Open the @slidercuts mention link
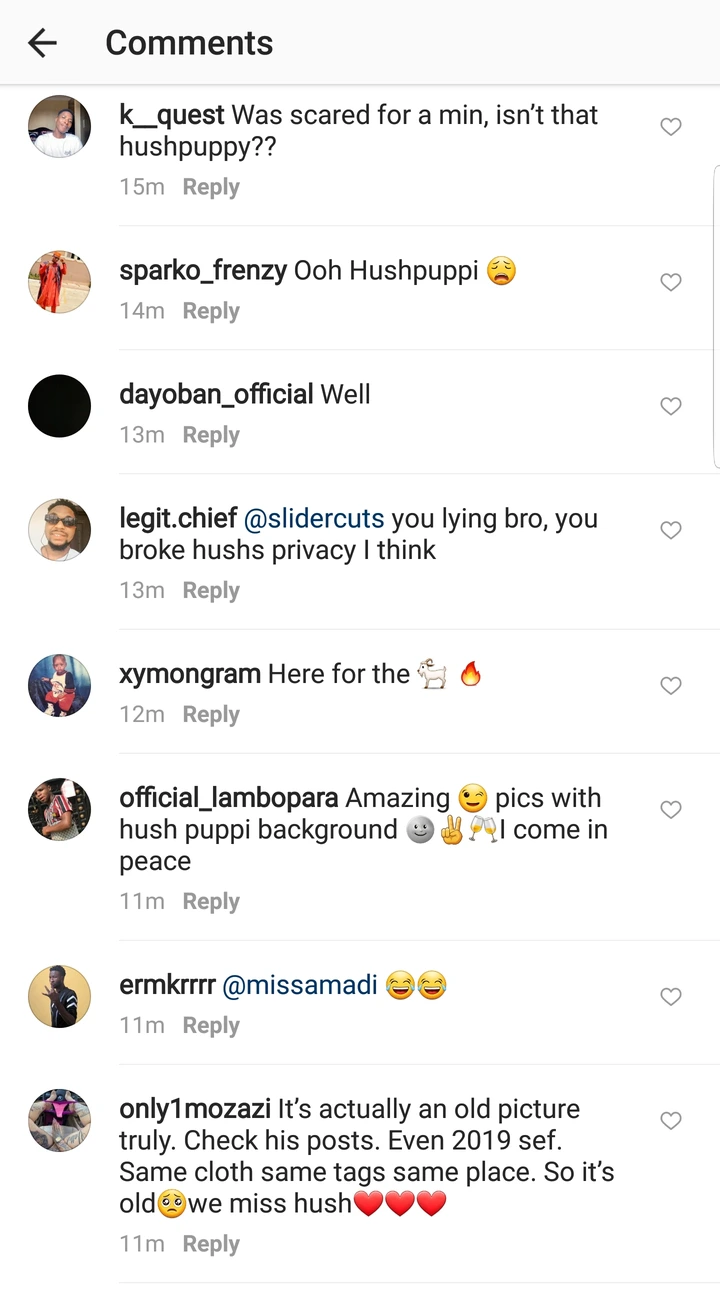This screenshot has width=720, height=1294. click(314, 519)
